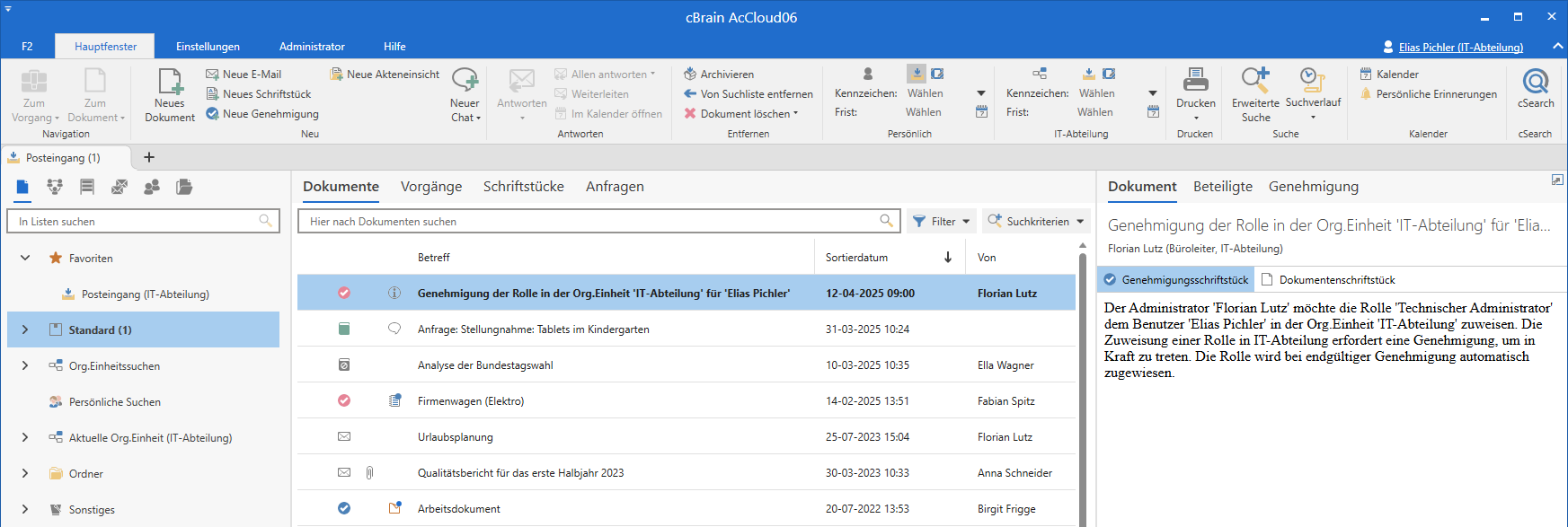Click the Drucken printer icon
This screenshot has height=527, width=1568.
[1195, 81]
